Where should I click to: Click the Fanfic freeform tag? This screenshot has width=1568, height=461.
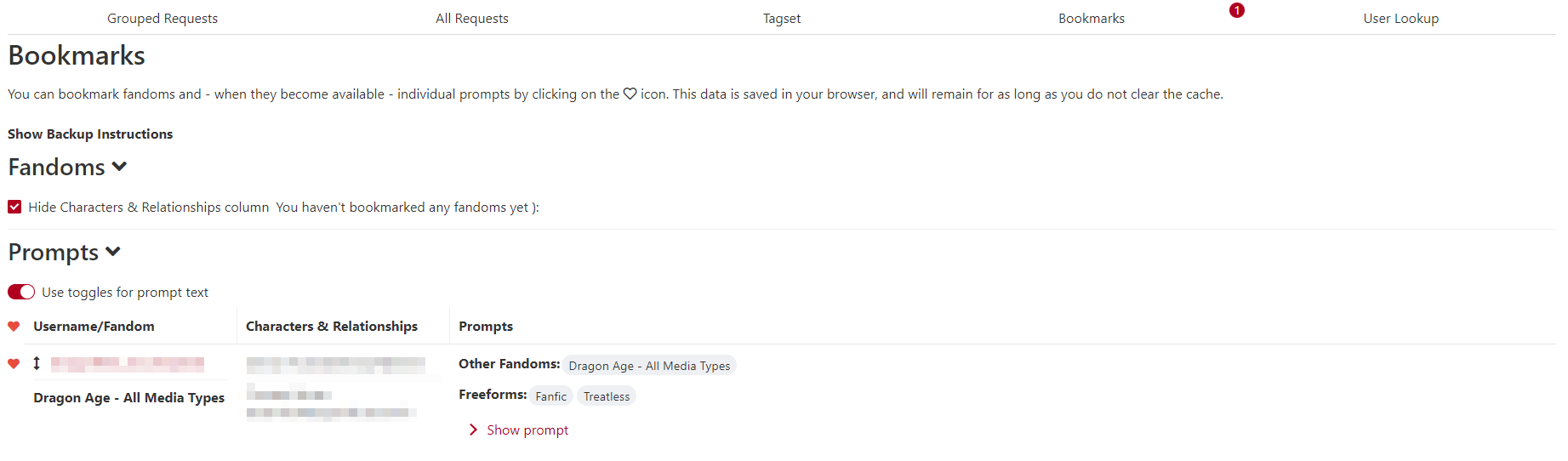click(550, 396)
